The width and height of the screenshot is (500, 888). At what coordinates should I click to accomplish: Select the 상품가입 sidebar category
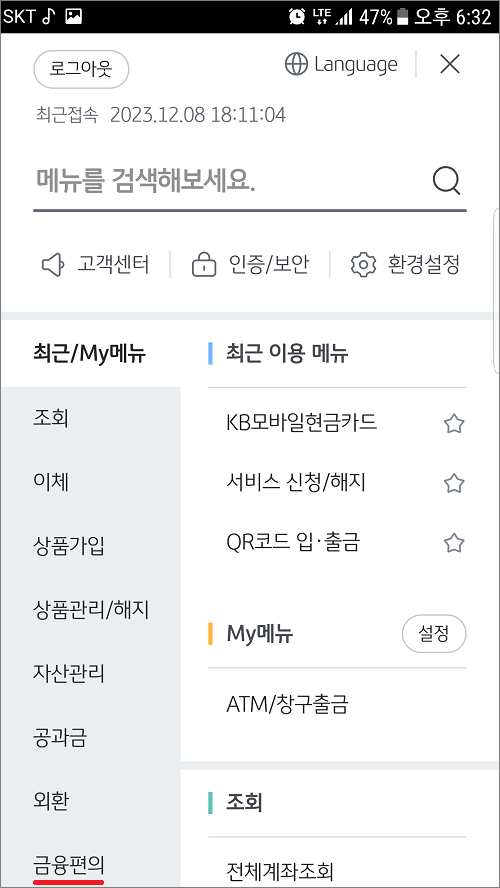[69, 547]
